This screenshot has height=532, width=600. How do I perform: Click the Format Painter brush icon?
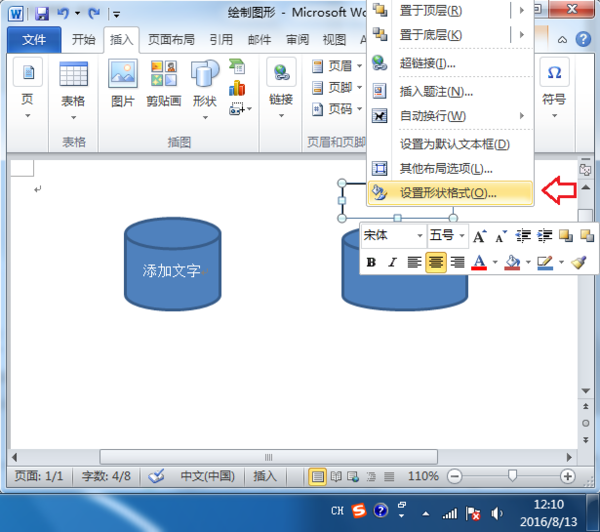pyautogui.click(x=579, y=262)
